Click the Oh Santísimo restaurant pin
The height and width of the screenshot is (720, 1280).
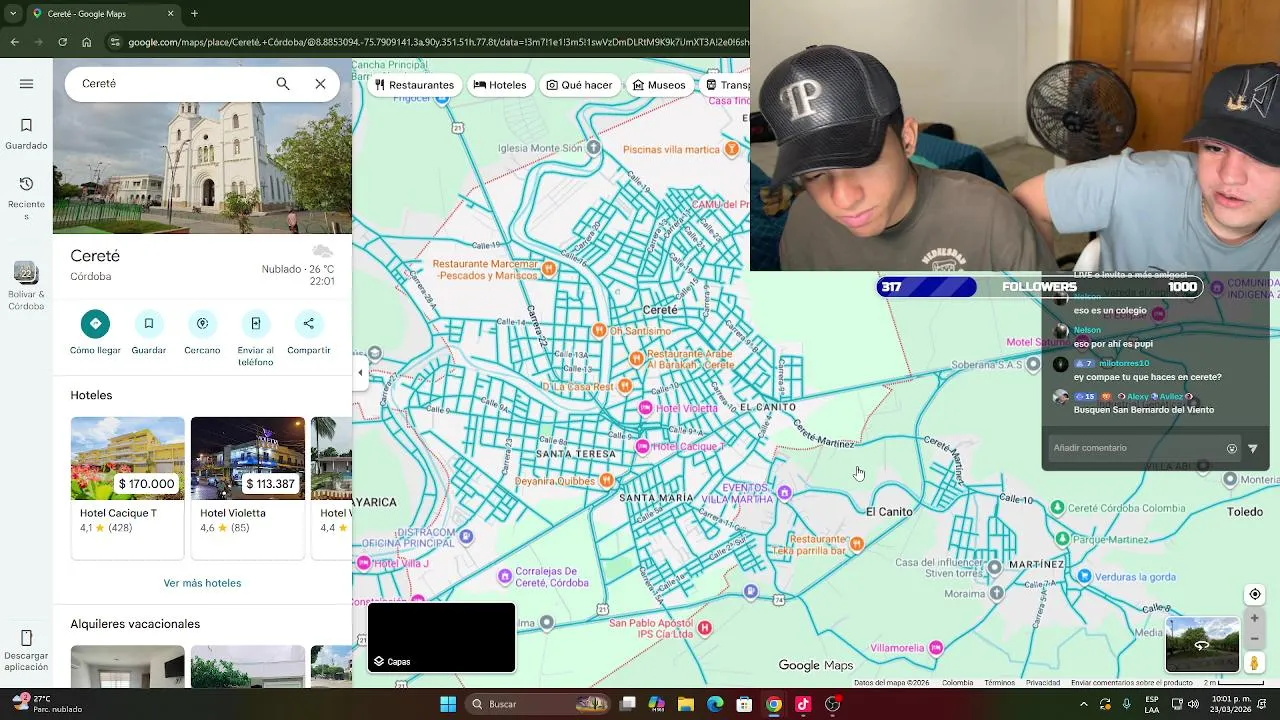[x=599, y=330]
